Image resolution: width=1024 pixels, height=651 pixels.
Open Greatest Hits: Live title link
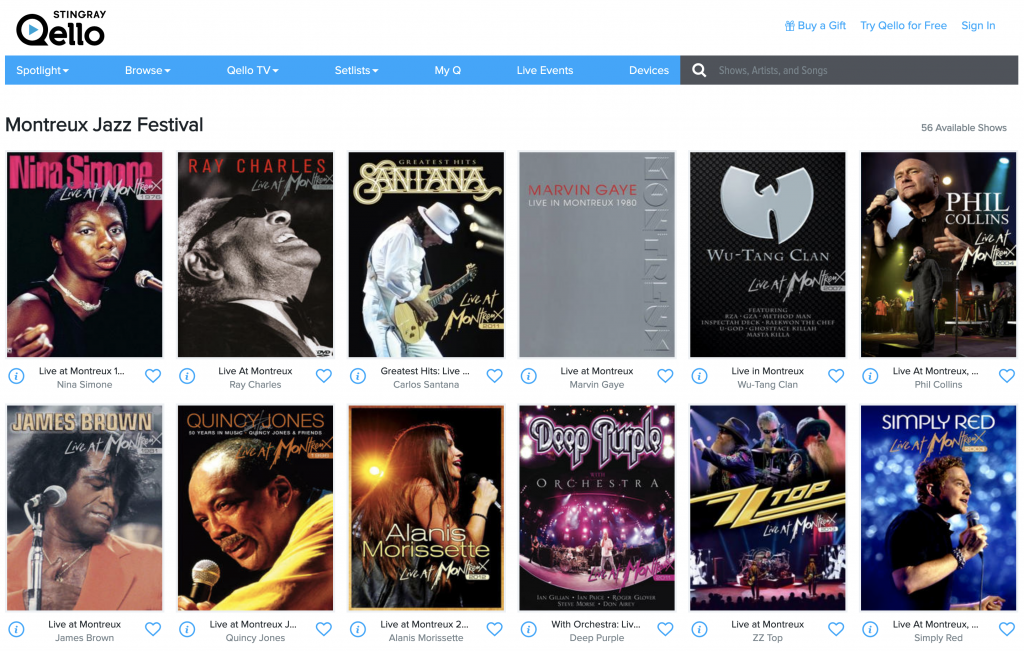point(425,371)
